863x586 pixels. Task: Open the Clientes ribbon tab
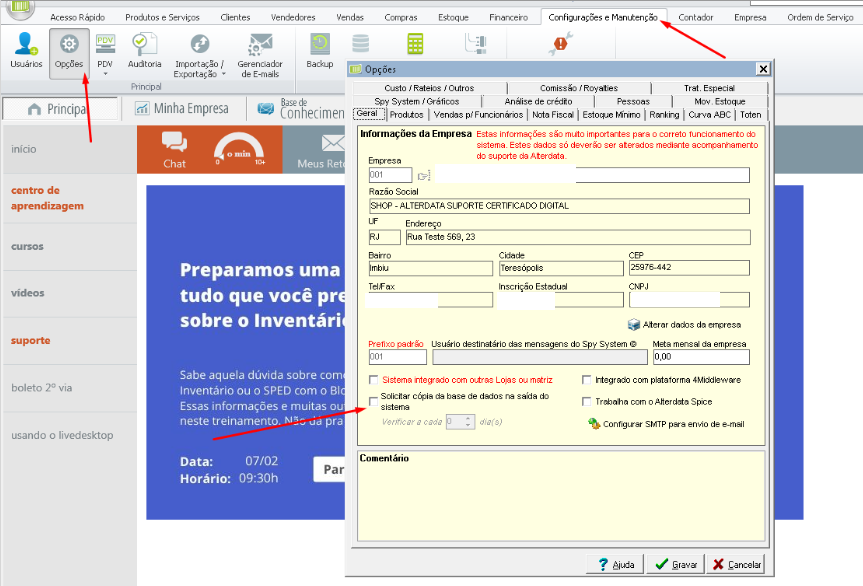coord(235,17)
